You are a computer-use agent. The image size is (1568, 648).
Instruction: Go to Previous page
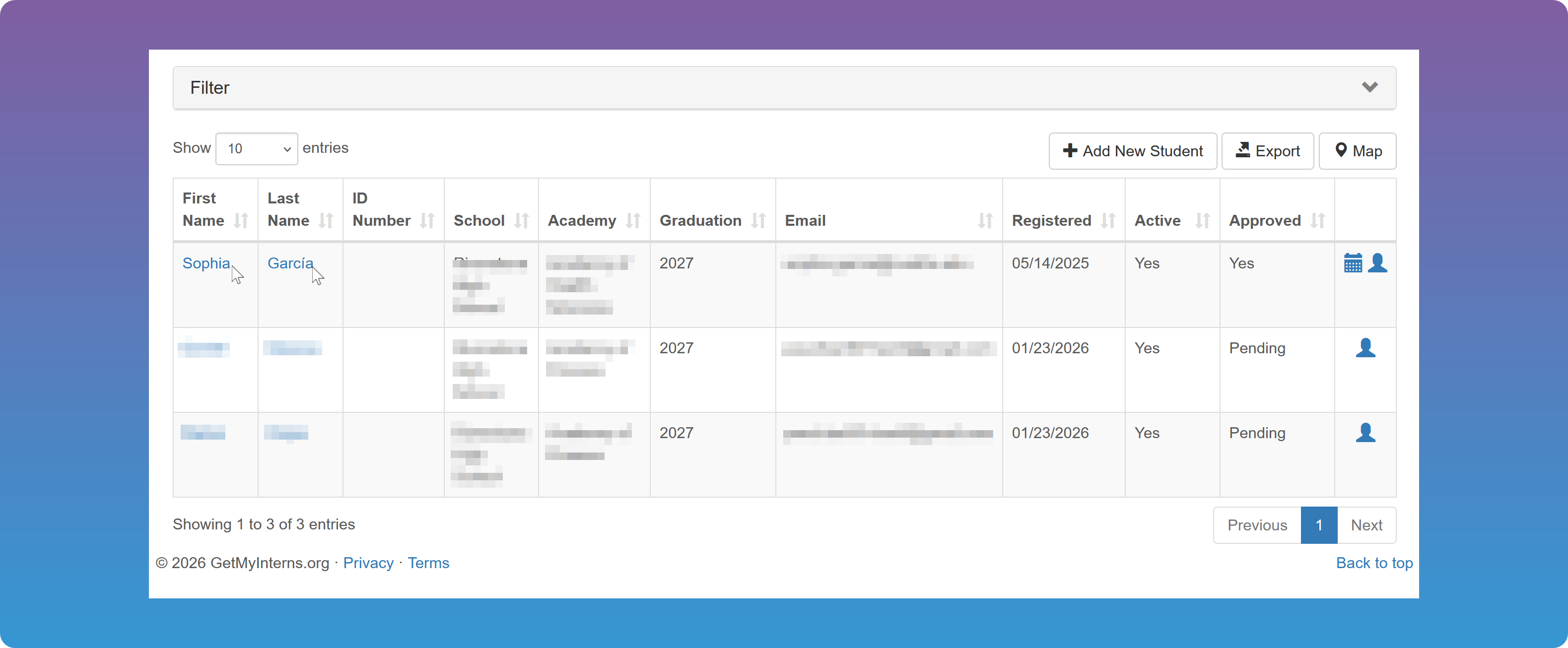(x=1257, y=525)
